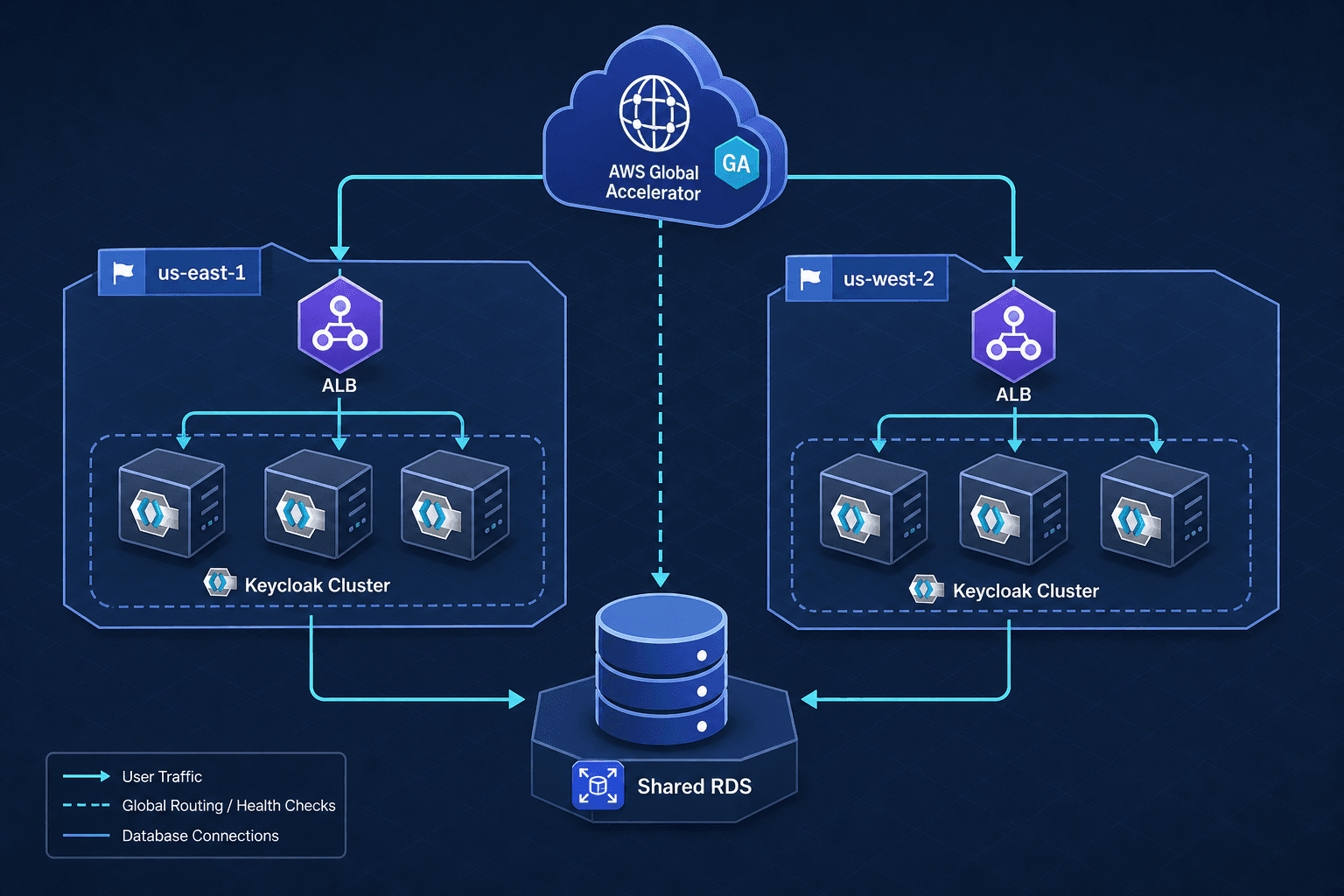The image size is (1344, 896).
Task: Click the "Shared RDS" label
Action: coord(694,787)
